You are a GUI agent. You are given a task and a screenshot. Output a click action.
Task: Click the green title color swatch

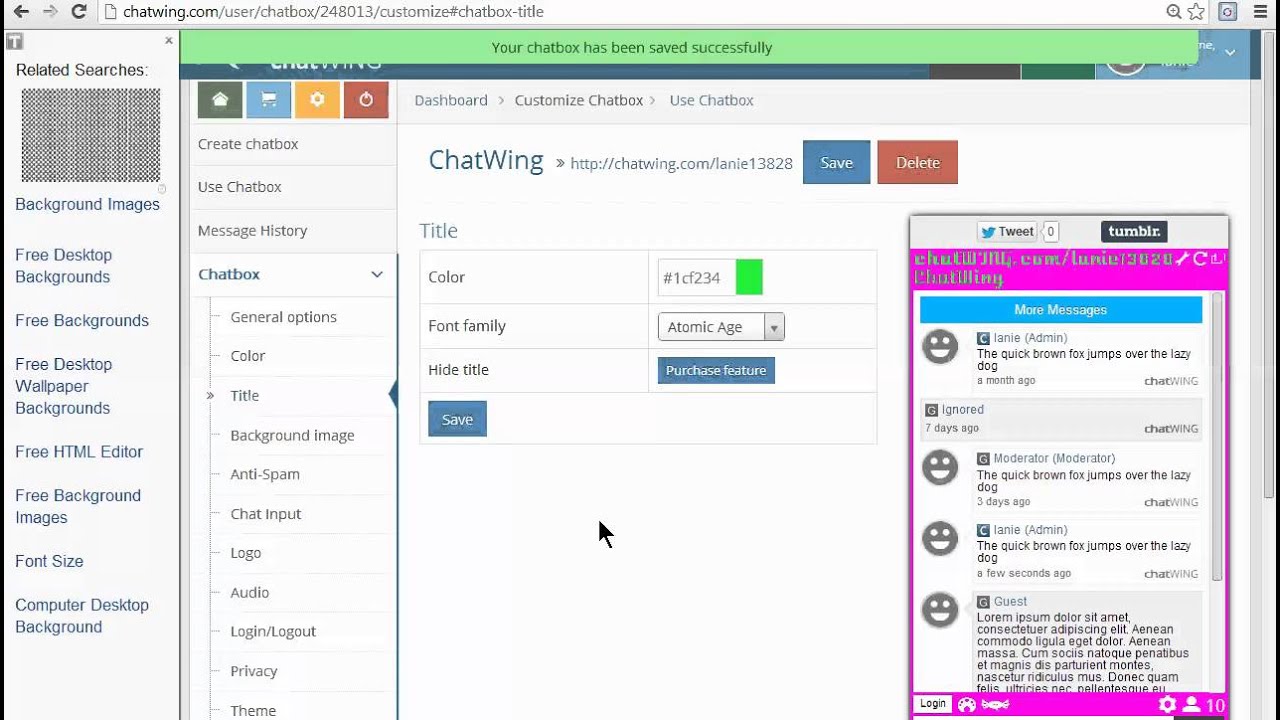click(749, 277)
